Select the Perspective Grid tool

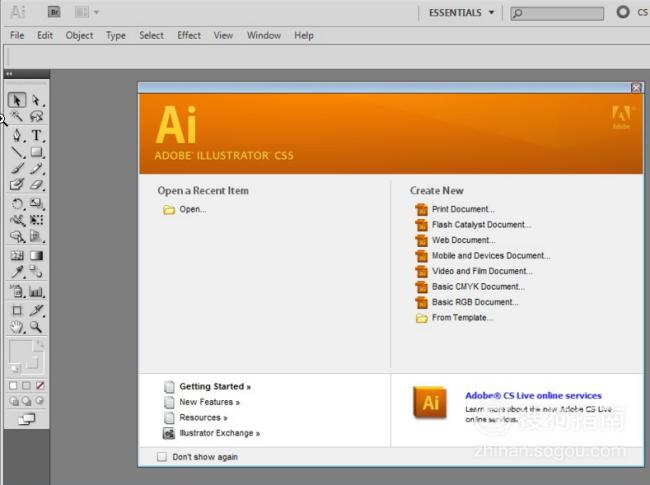(x=36, y=237)
